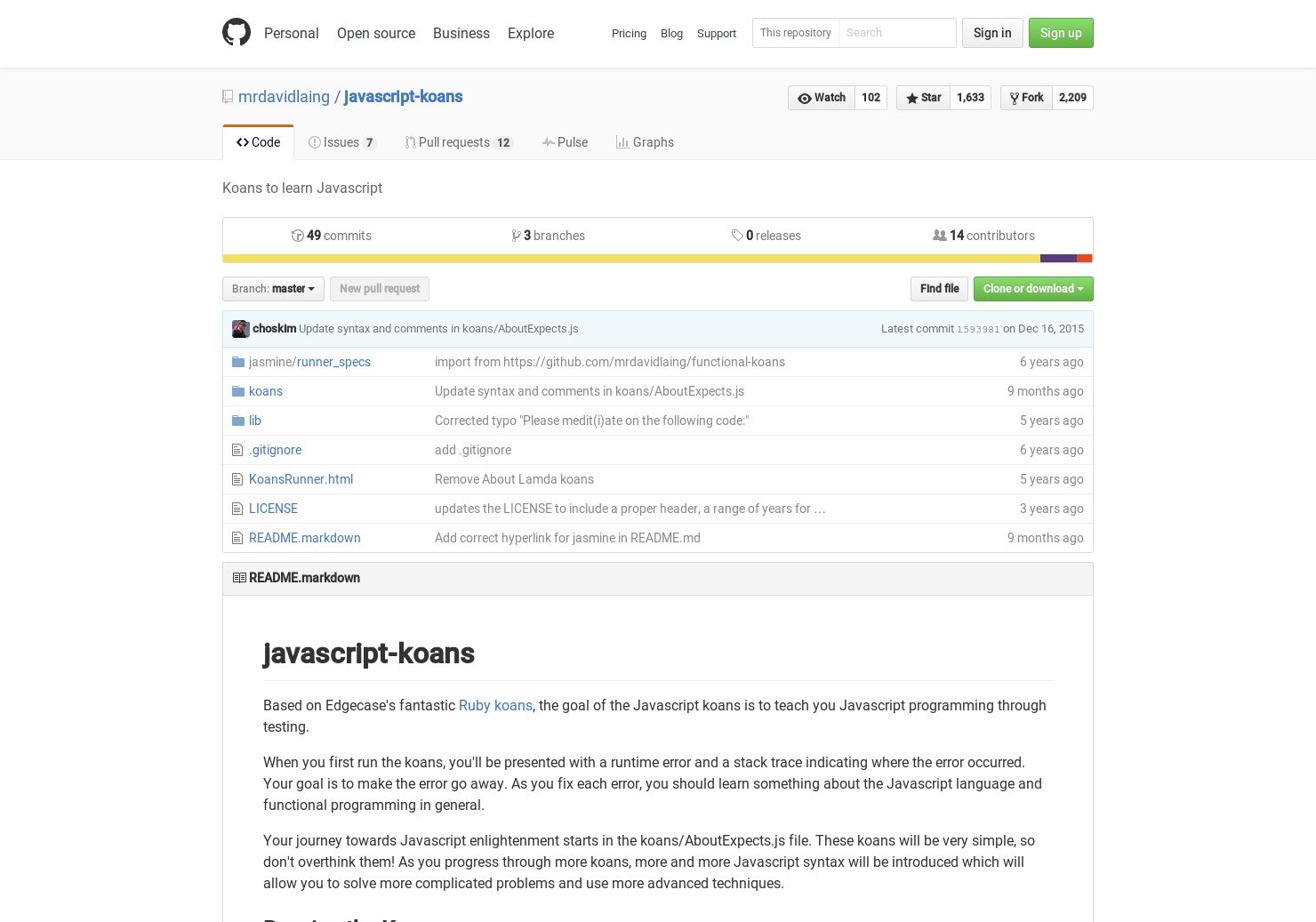The height and width of the screenshot is (922, 1316).
Task: Click the commits history icon next to 49
Action: pos(298,235)
